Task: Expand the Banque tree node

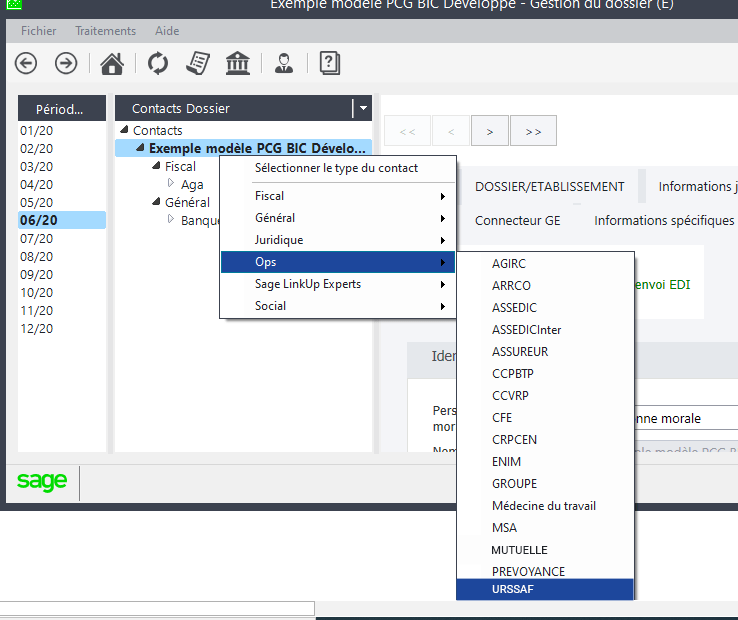Action: (171, 219)
